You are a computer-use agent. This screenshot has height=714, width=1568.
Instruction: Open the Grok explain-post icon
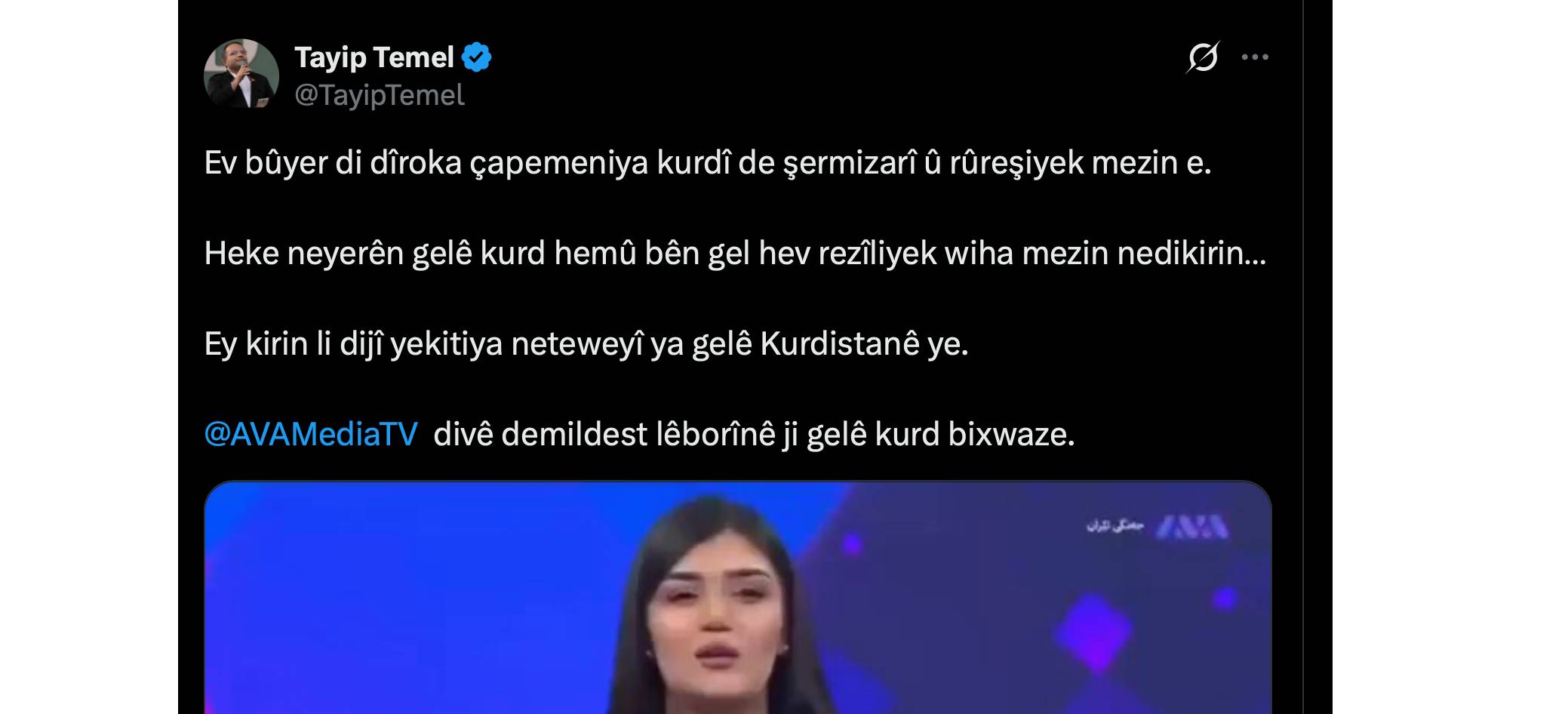tap(1202, 57)
